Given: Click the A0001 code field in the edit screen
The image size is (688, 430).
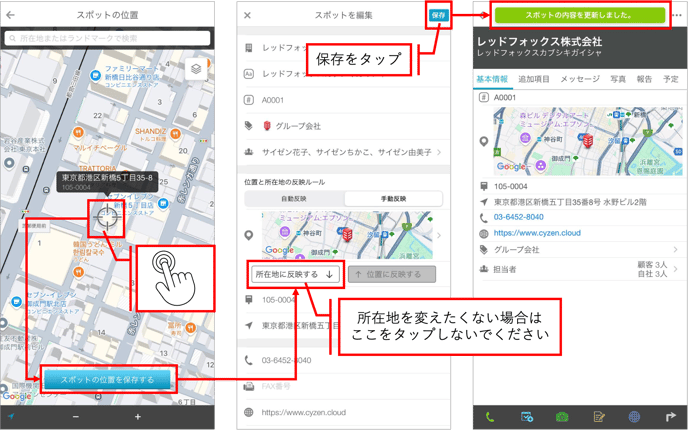Looking at the screenshot, I should tap(346, 100).
